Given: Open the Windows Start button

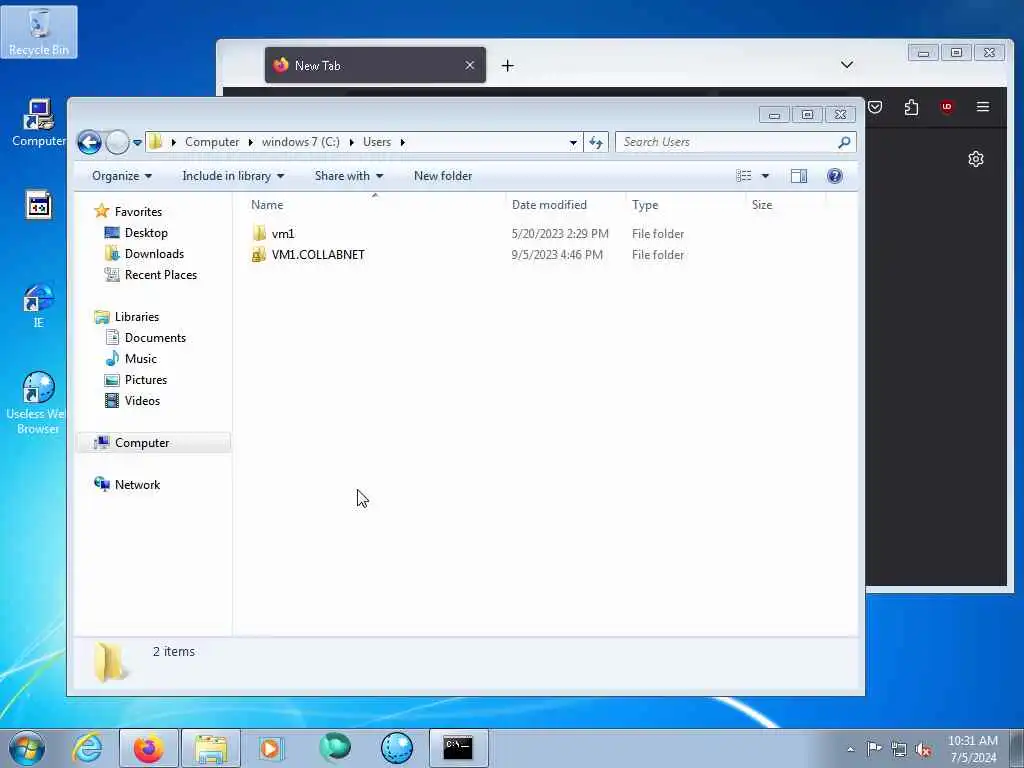Looking at the screenshot, I should click(27, 748).
